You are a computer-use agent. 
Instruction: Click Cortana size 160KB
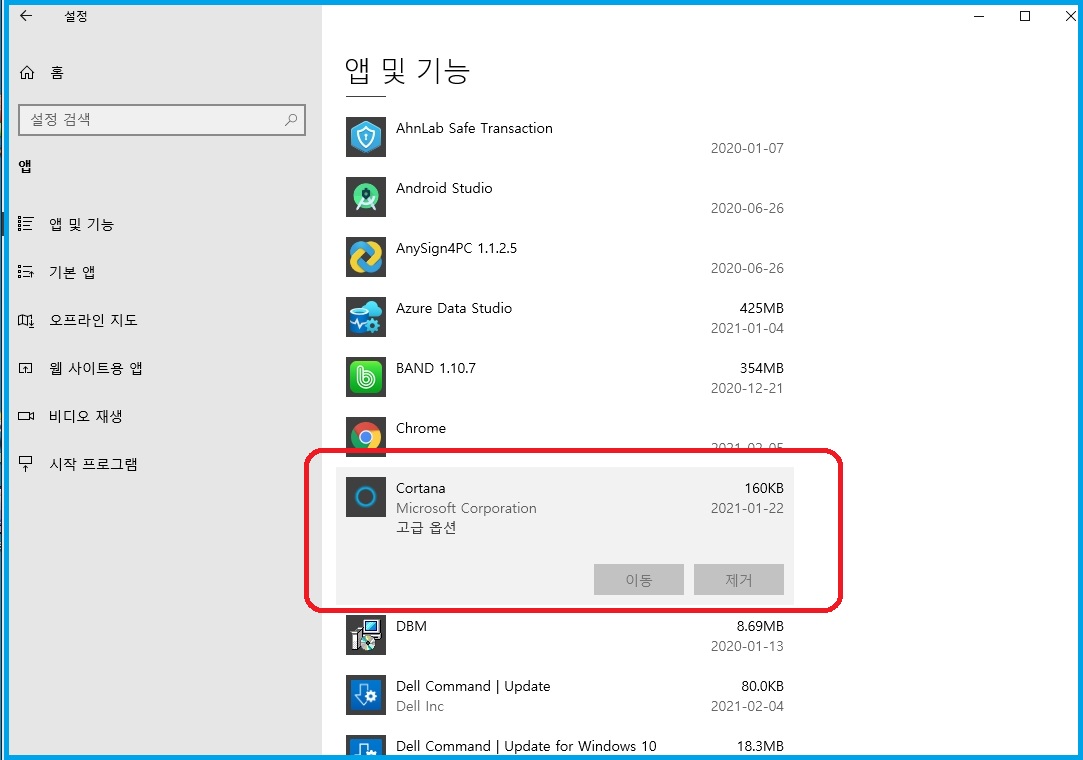pyautogui.click(x=763, y=488)
